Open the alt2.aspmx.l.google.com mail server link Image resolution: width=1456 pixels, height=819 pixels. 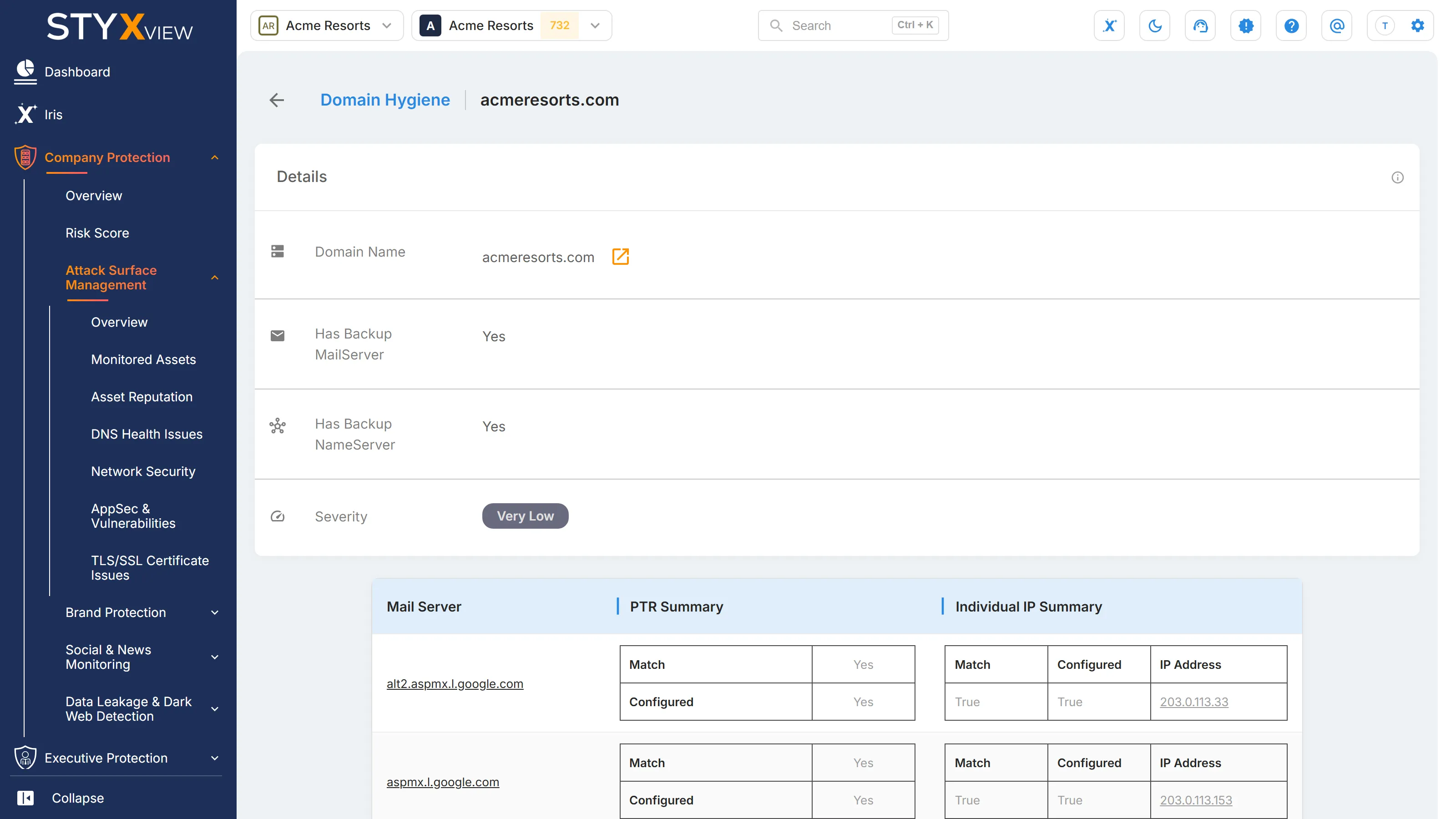tap(455, 683)
